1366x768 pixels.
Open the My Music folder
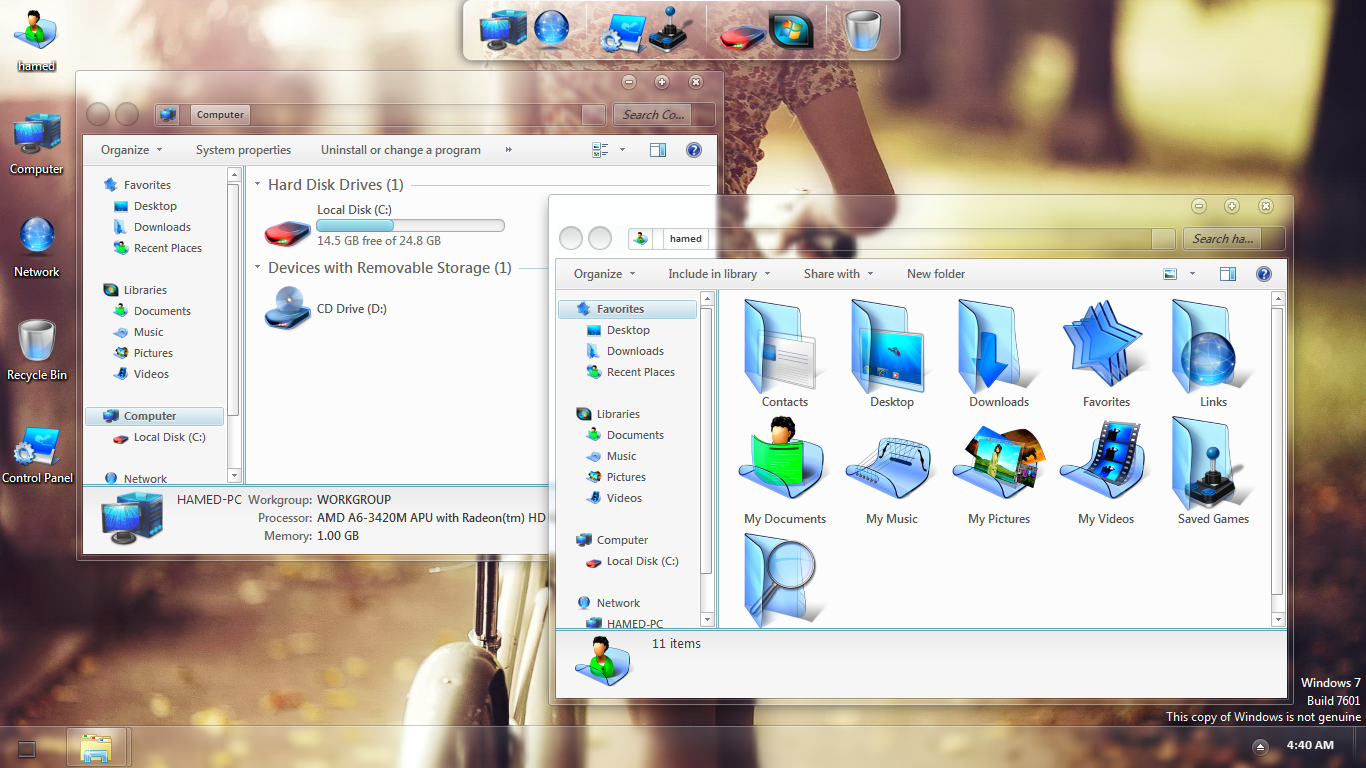890,465
